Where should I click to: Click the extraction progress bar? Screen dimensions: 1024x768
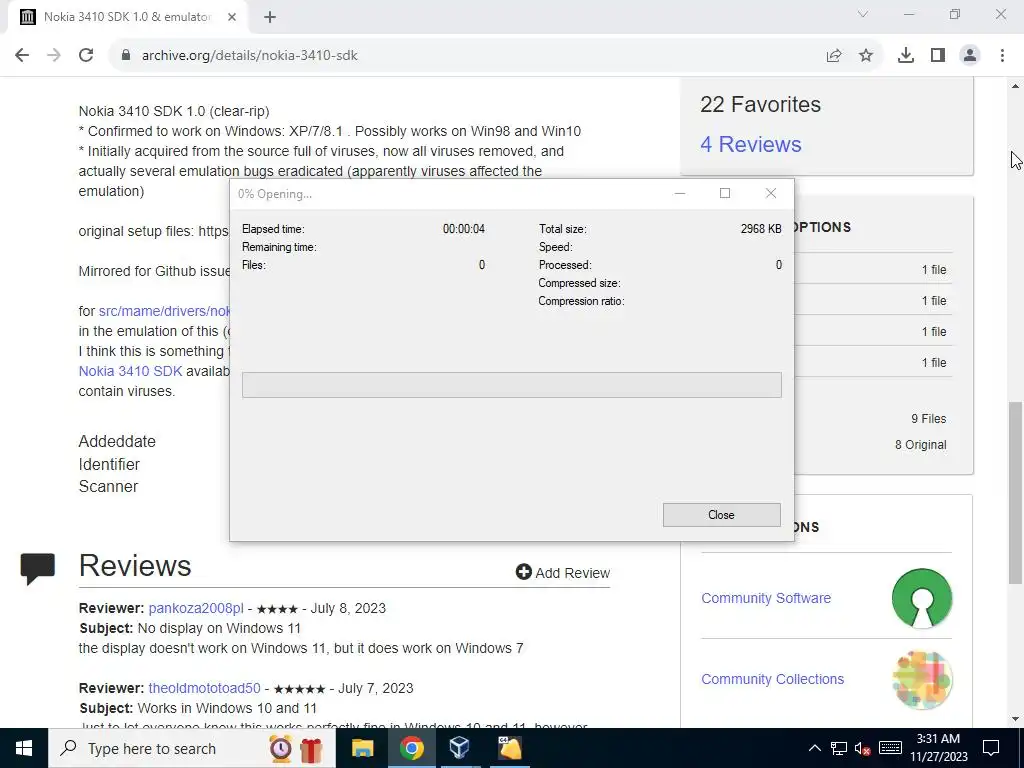click(511, 385)
